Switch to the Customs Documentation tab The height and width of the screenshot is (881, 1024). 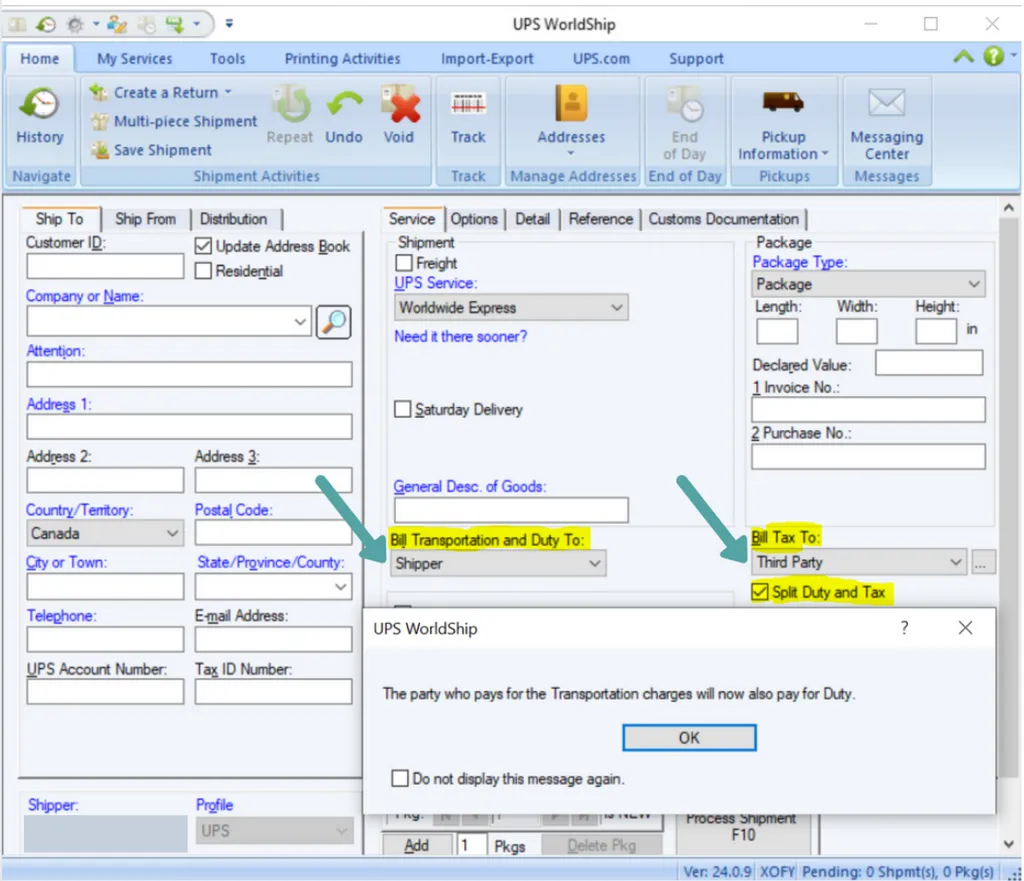coord(724,219)
